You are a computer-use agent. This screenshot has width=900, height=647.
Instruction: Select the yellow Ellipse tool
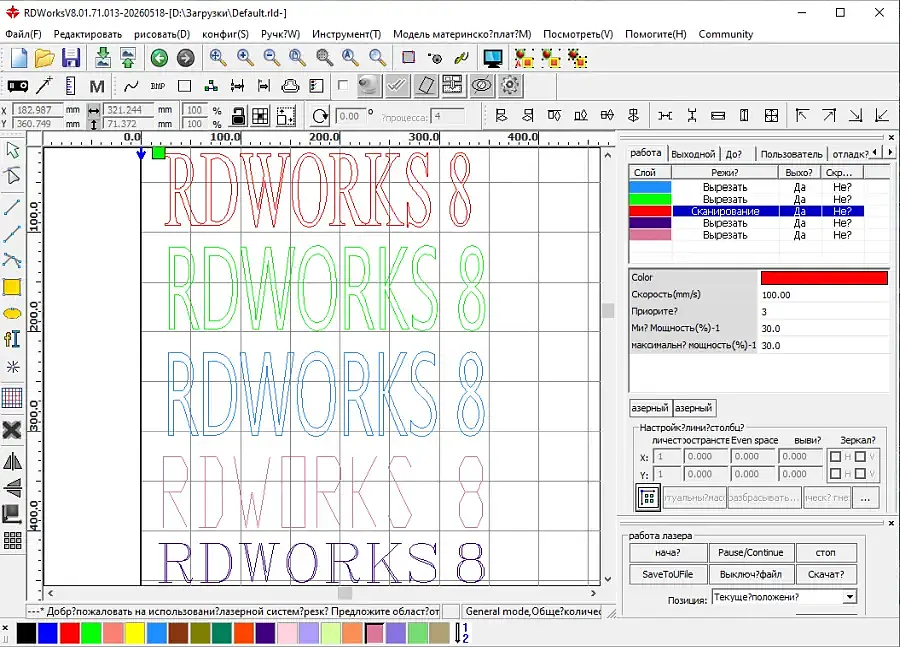(x=12, y=313)
